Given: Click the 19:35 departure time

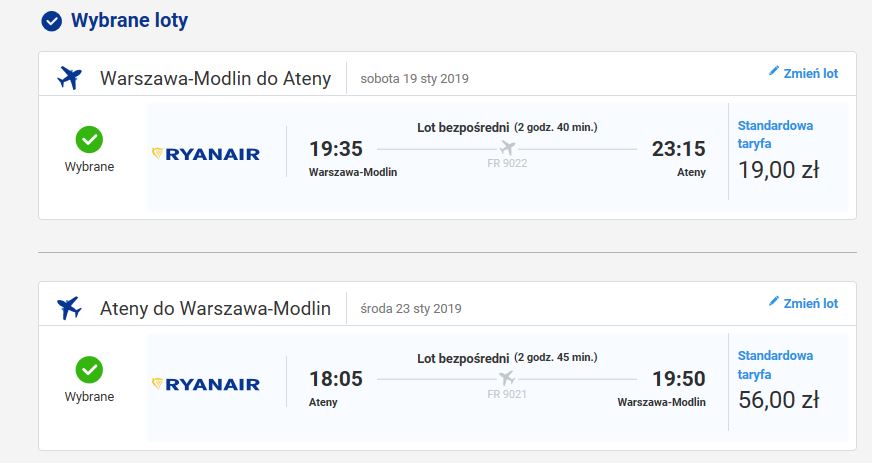Looking at the screenshot, I should click(336, 149).
